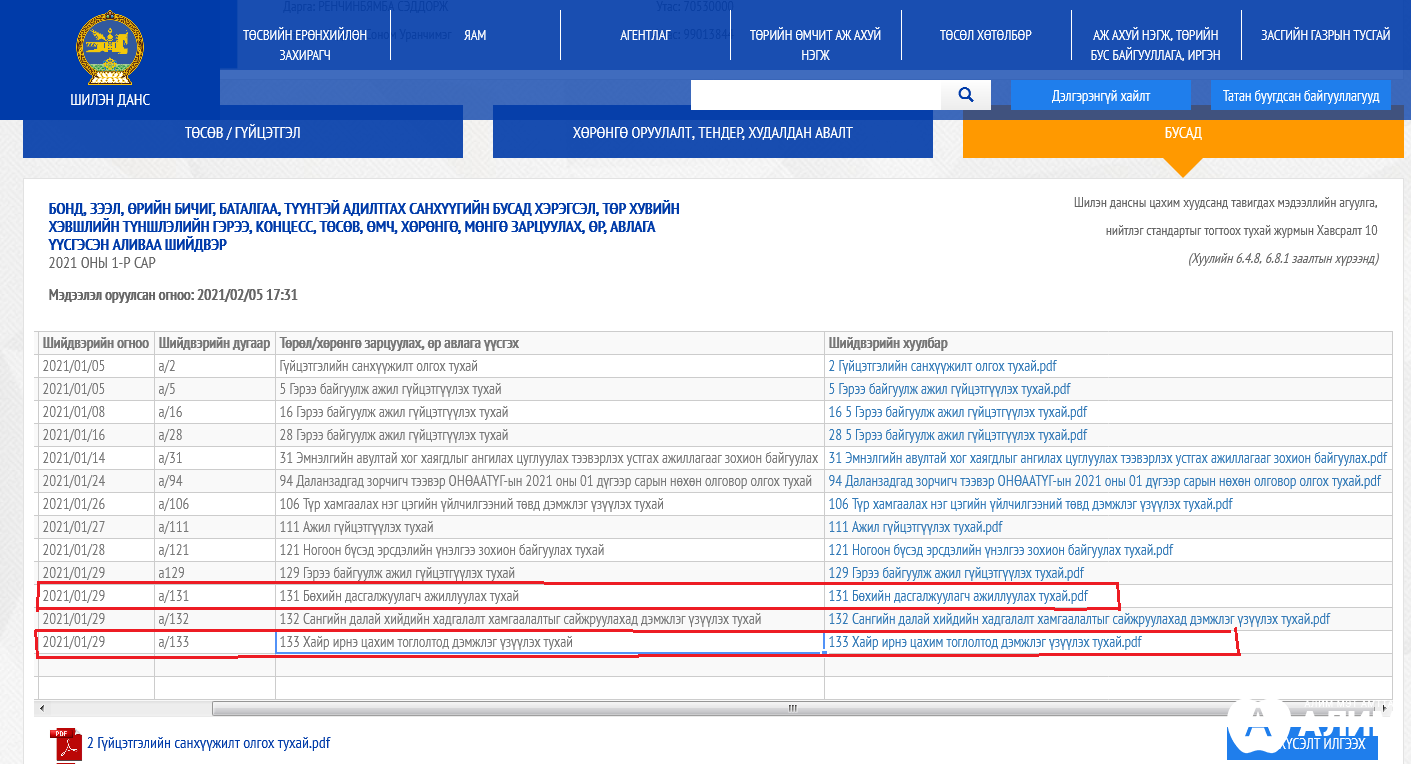
Task: Open 121 Ногоон бүсэд эрсдэлийн pdf link
Action: click(x=1000, y=550)
